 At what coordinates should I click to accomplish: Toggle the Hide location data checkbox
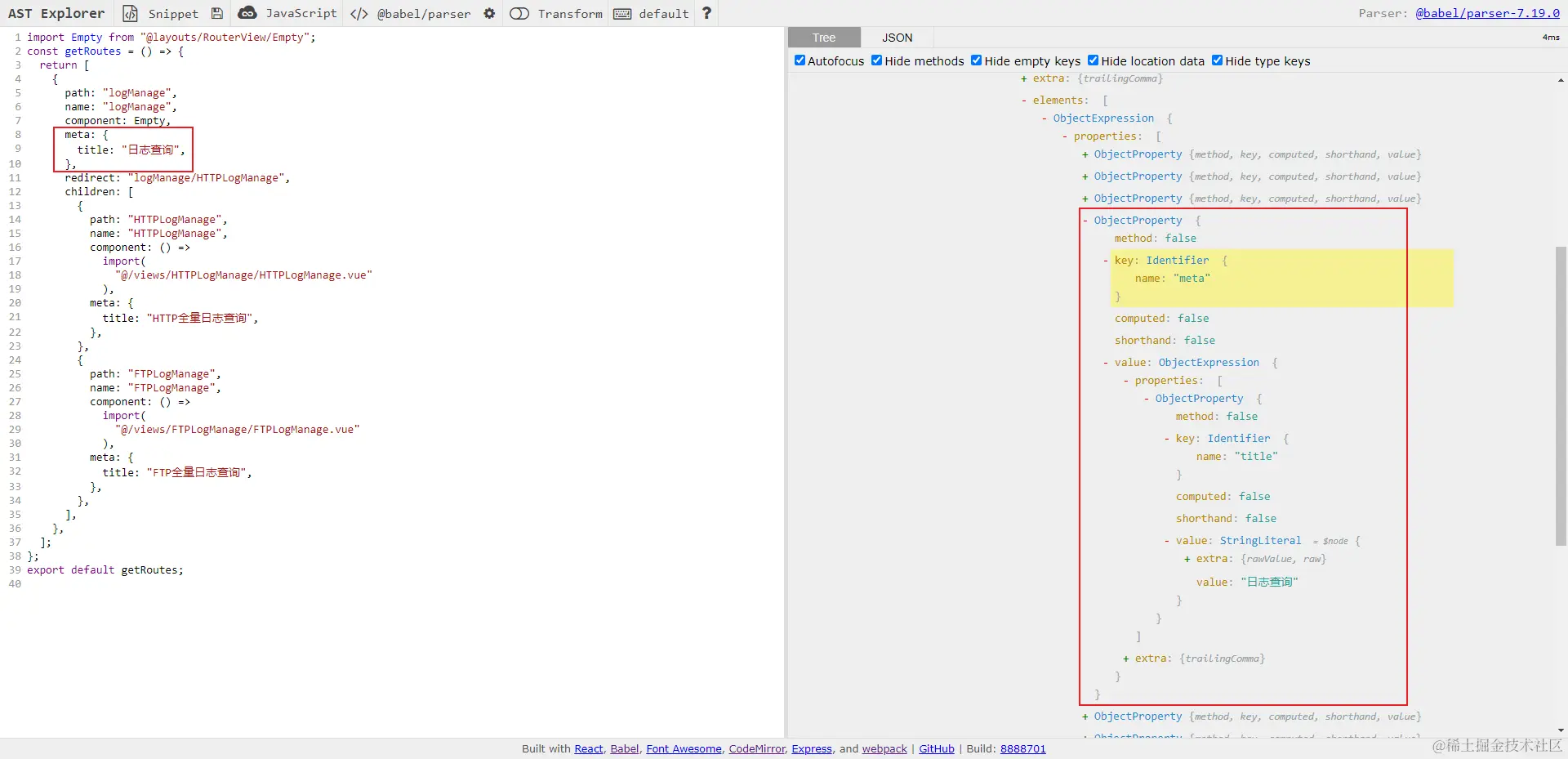click(x=1093, y=60)
